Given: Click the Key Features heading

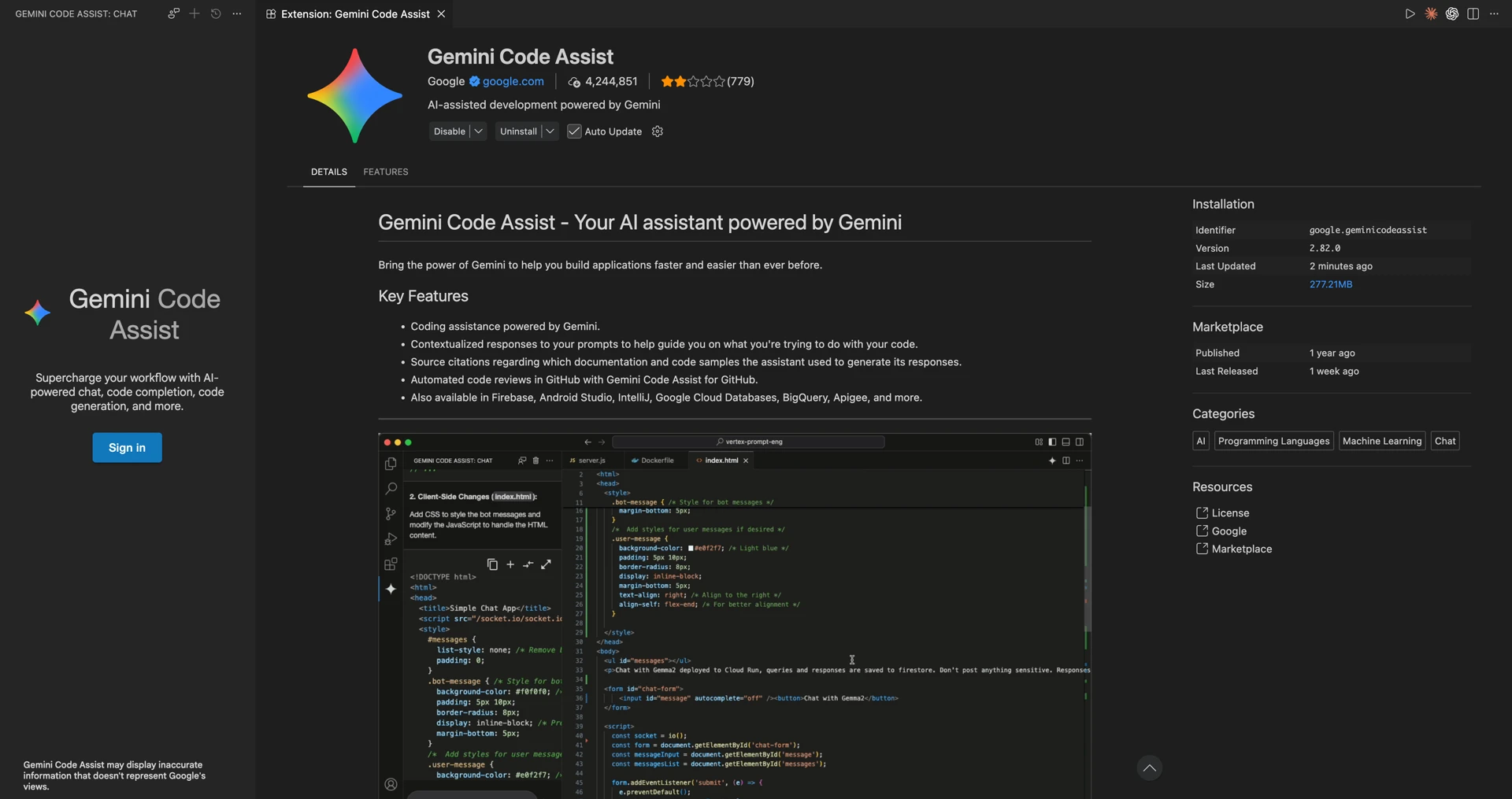Looking at the screenshot, I should click(x=423, y=296).
